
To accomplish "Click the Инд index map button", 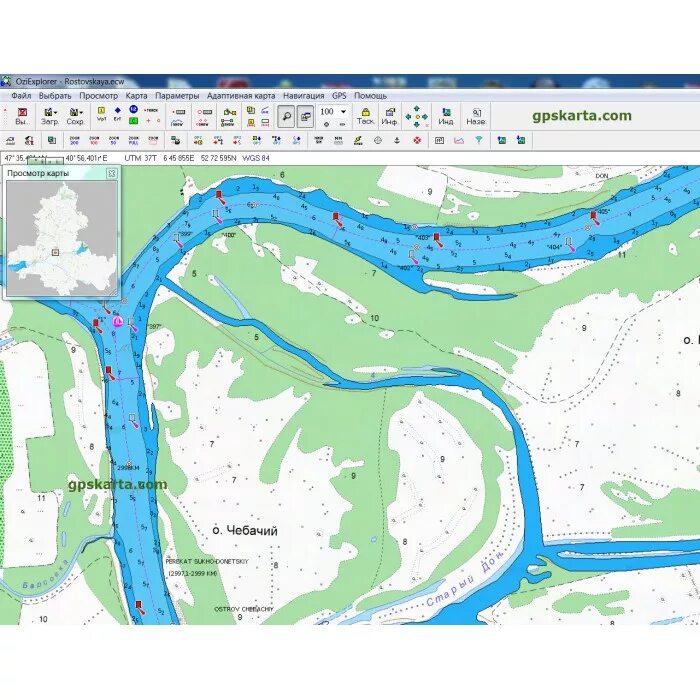I will (446, 116).
